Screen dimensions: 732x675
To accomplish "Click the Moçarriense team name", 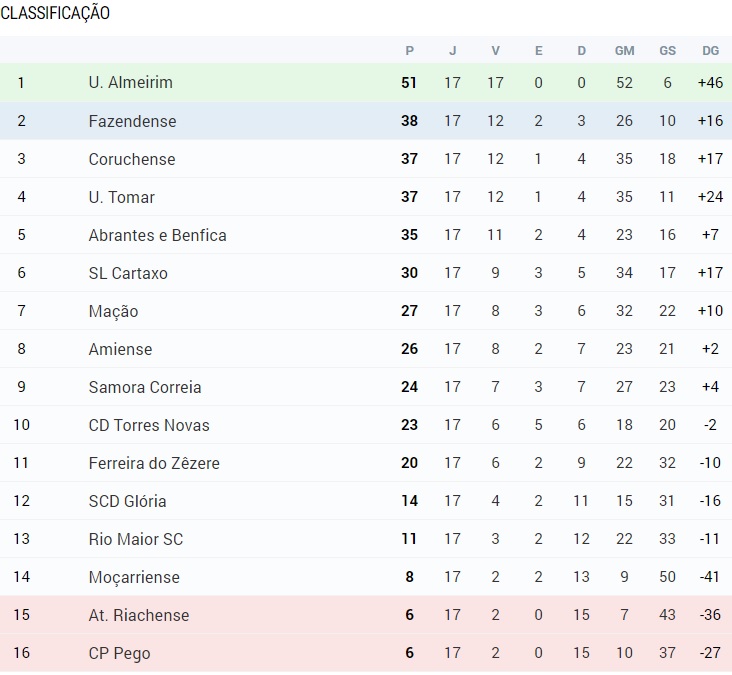I will (x=134, y=577).
